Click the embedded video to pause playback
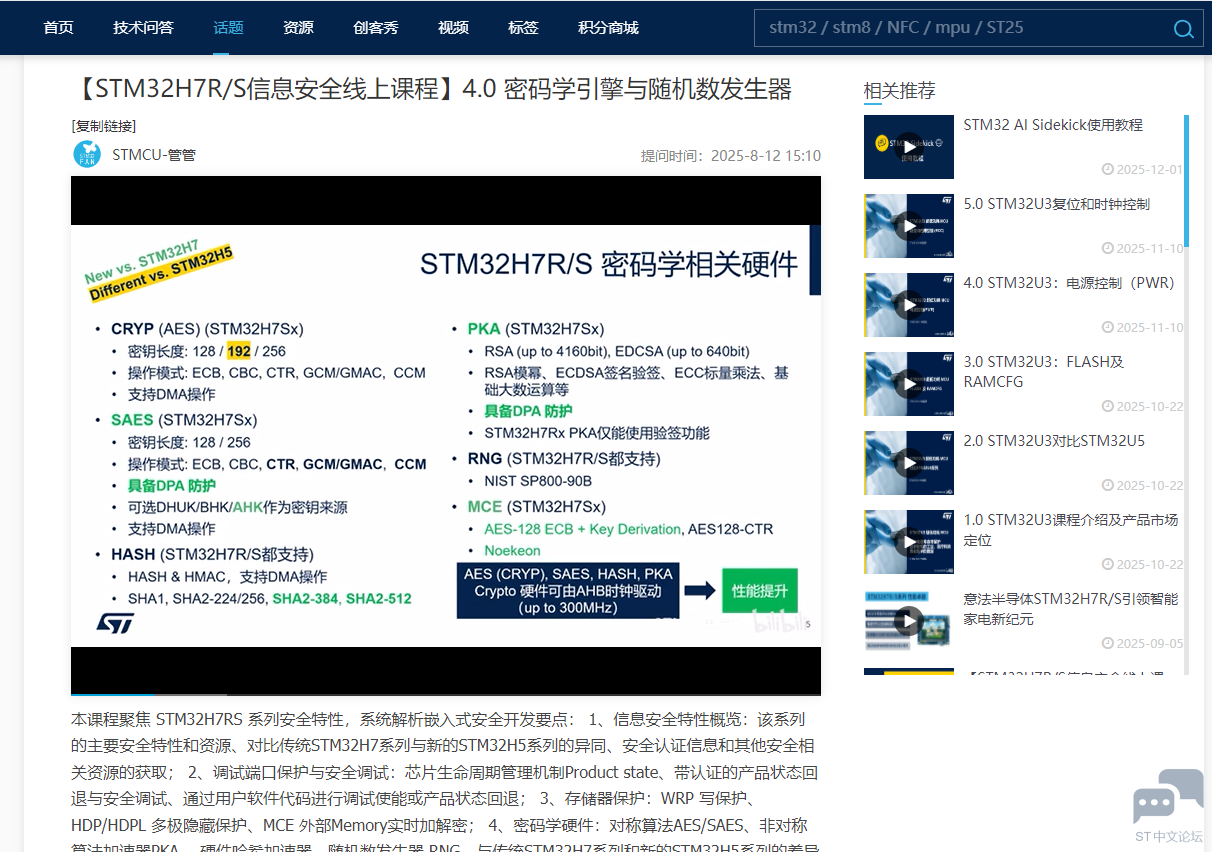1212x852 pixels. tap(445, 430)
